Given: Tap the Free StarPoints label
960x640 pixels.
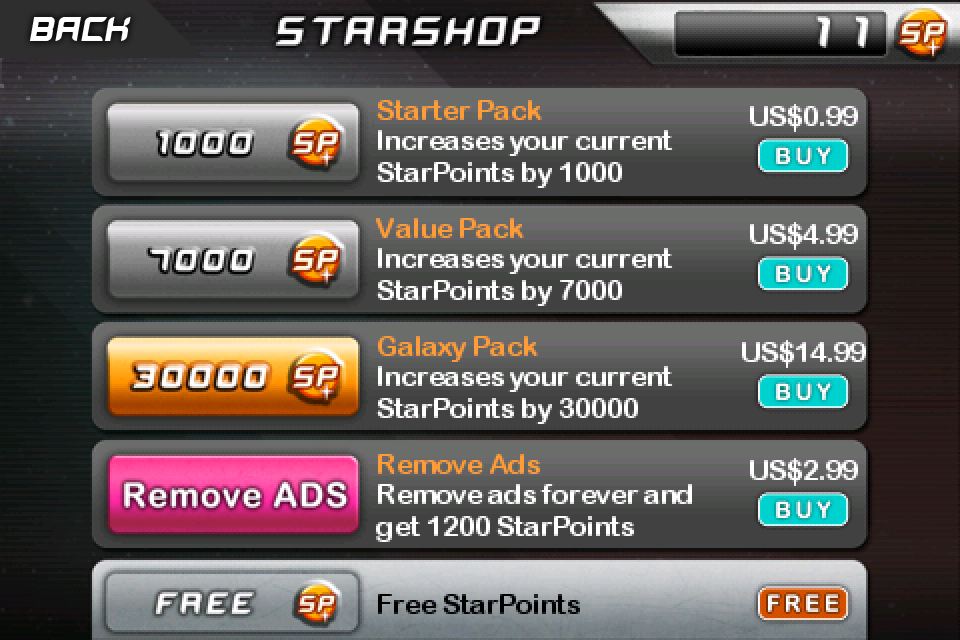Looking at the screenshot, I should (x=478, y=604).
